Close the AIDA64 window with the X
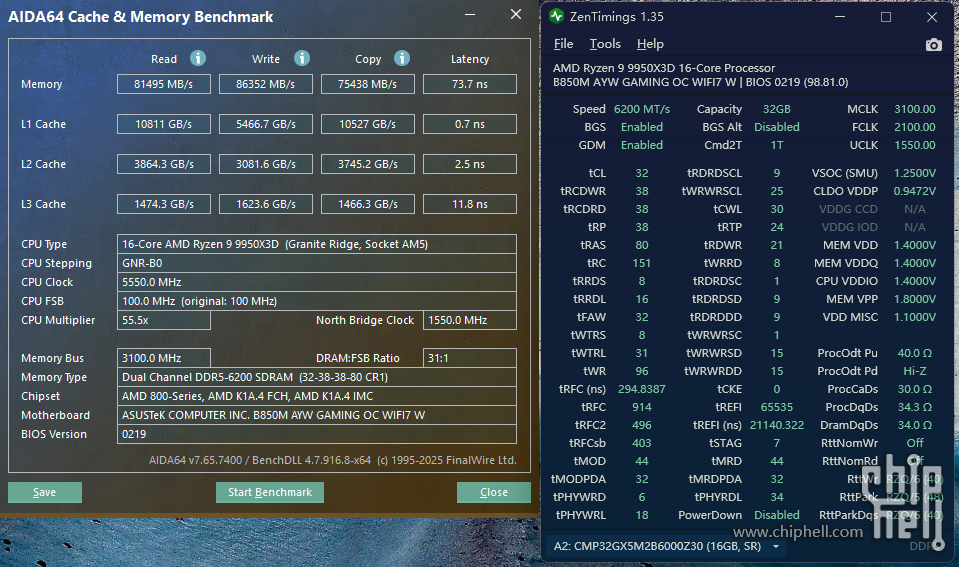Viewport: 959px width, 567px height. coord(516,15)
